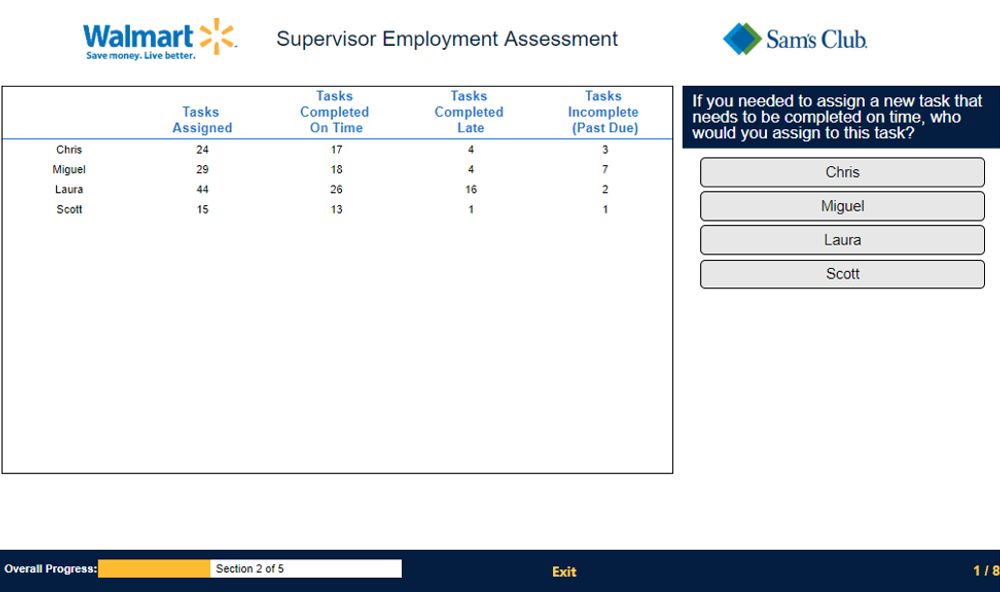Click the Tasks Assigned column header
The width and height of the screenshot is (1000, 592).
point(202,120)
